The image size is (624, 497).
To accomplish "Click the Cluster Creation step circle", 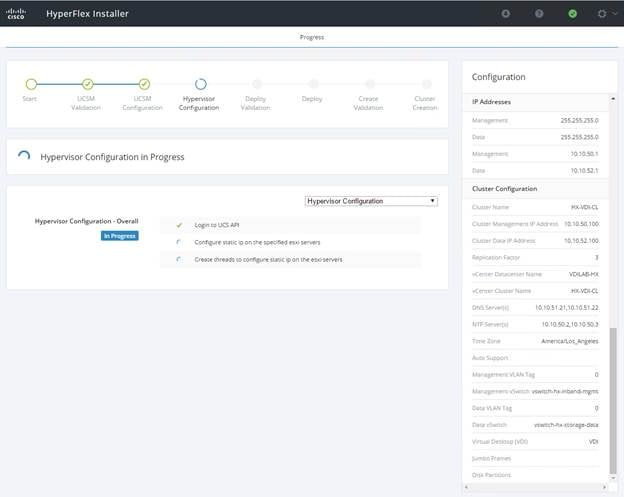I will tap(427, 84).
